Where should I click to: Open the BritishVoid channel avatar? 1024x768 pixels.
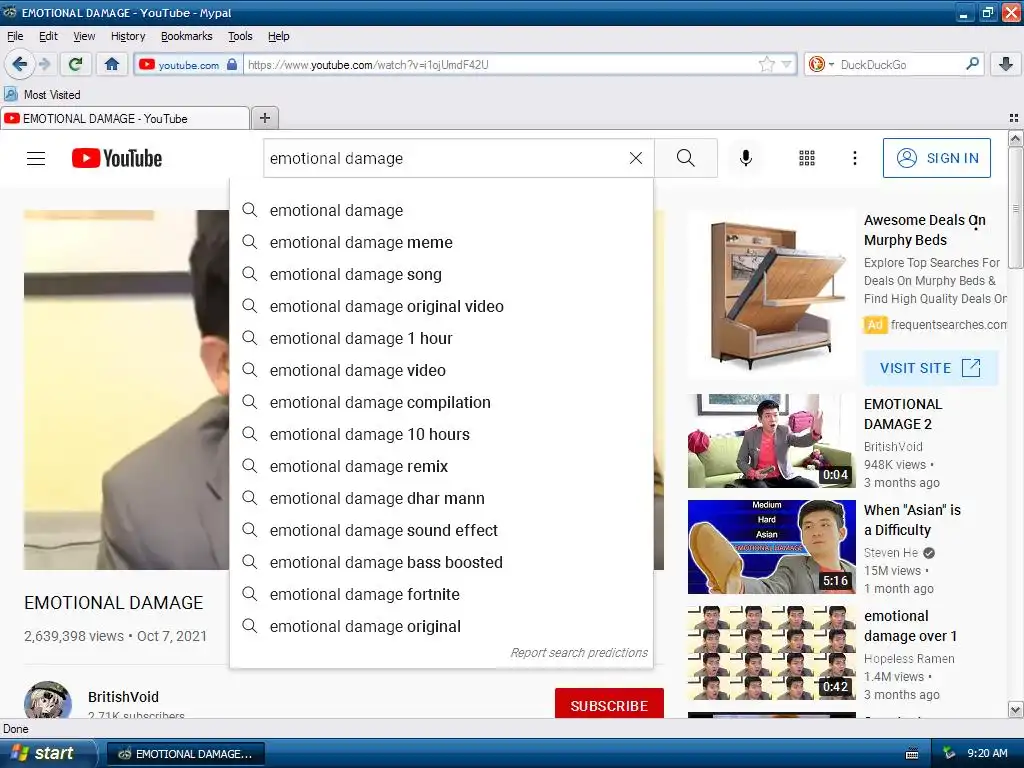tap(48, 700)
